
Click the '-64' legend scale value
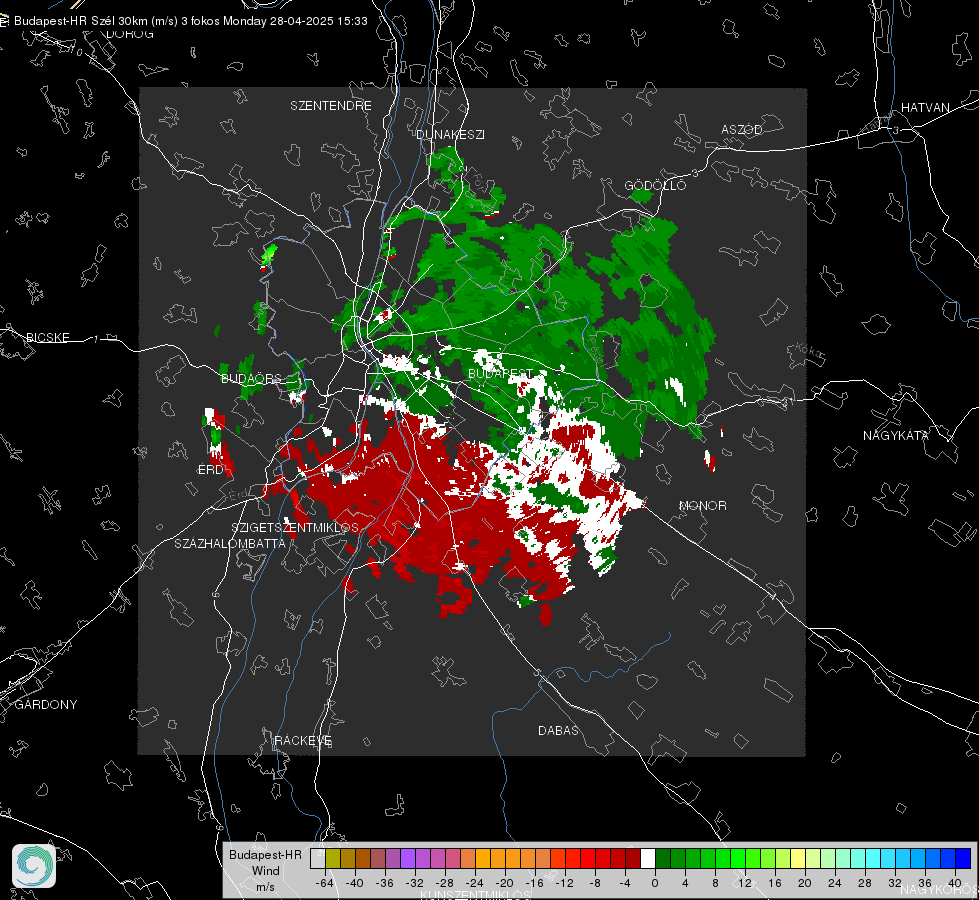point(325,883)
